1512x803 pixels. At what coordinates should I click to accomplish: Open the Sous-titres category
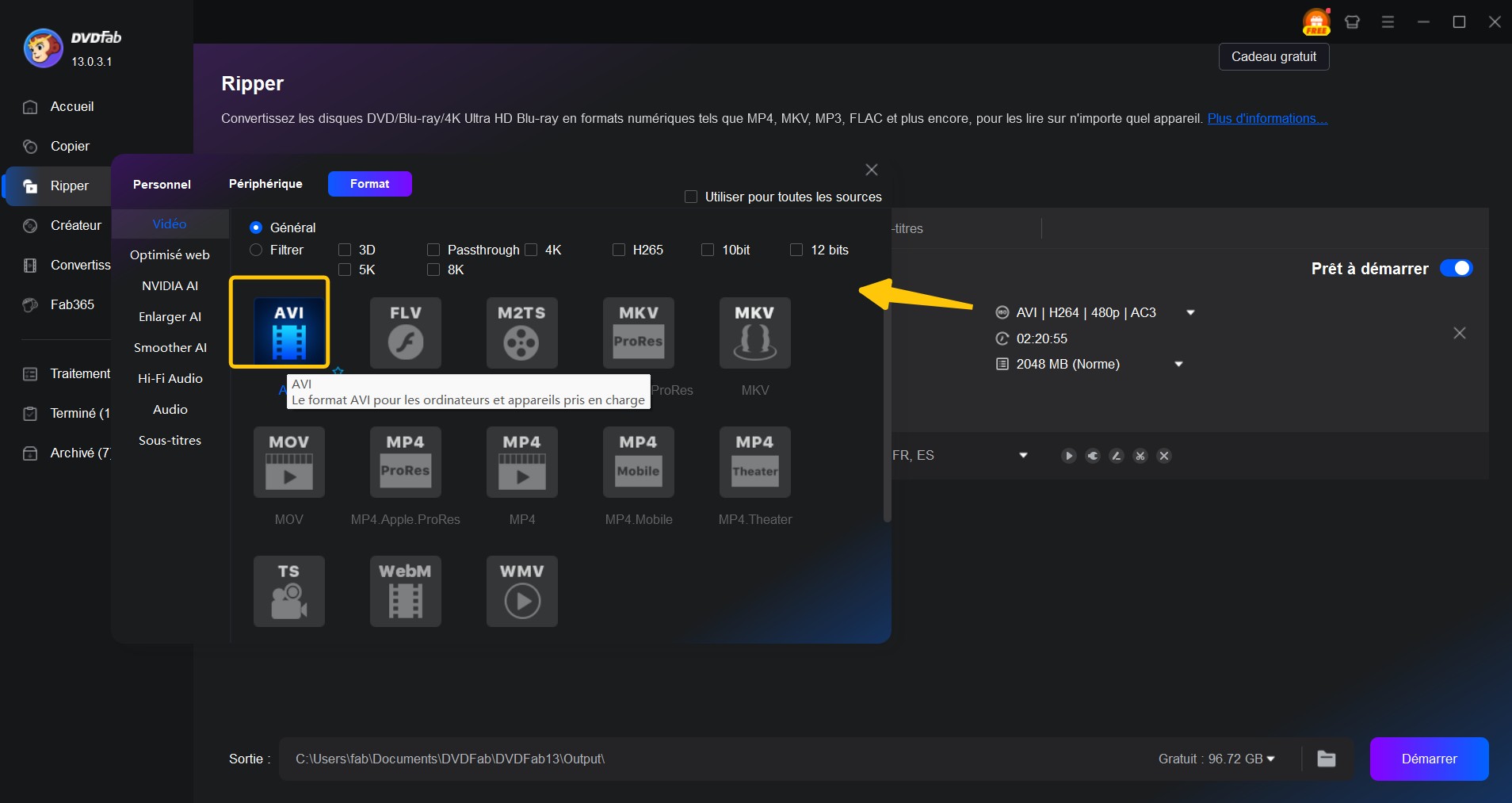pos(170,441)
